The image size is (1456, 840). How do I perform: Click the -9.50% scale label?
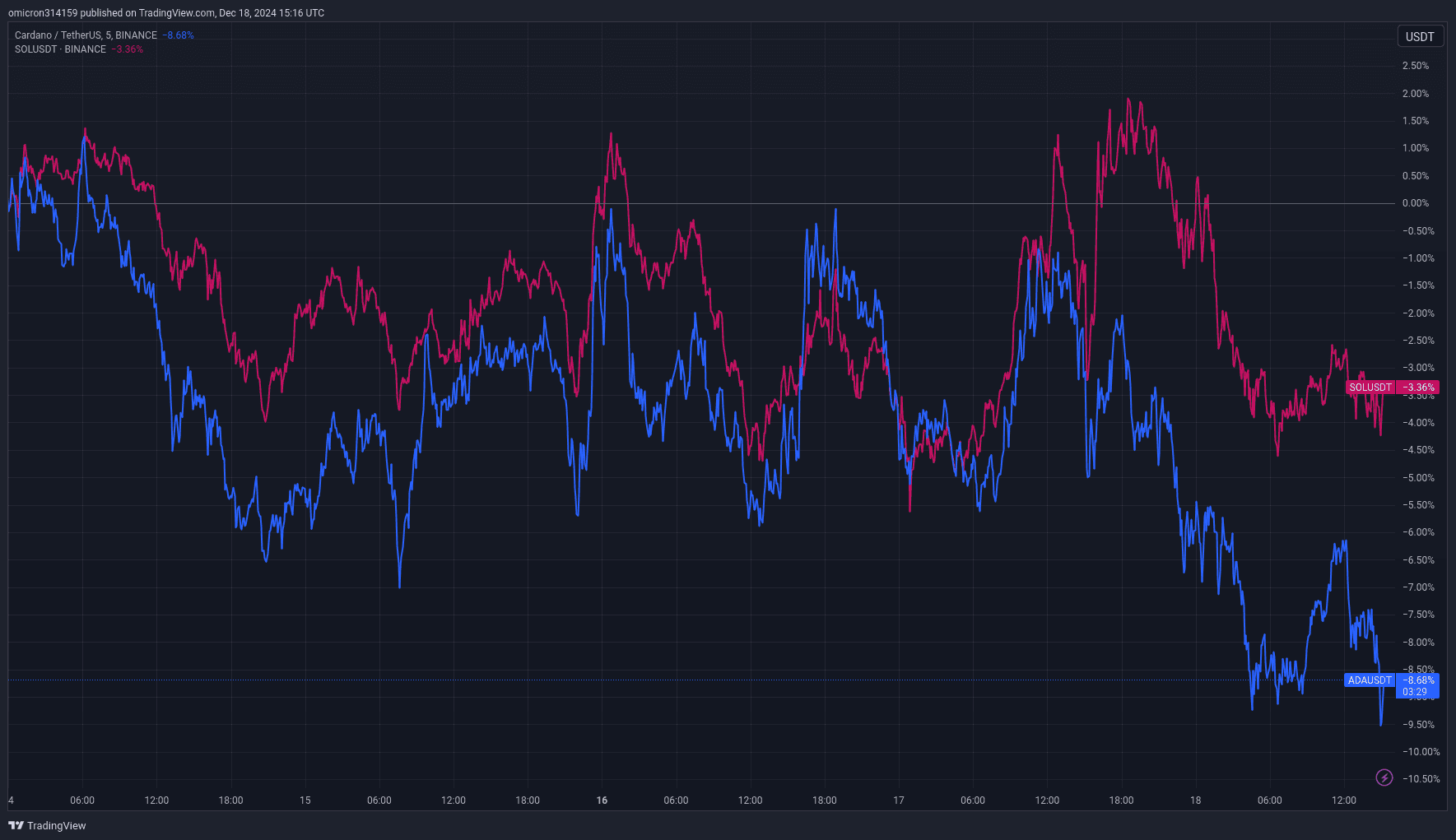point(1418,725)
